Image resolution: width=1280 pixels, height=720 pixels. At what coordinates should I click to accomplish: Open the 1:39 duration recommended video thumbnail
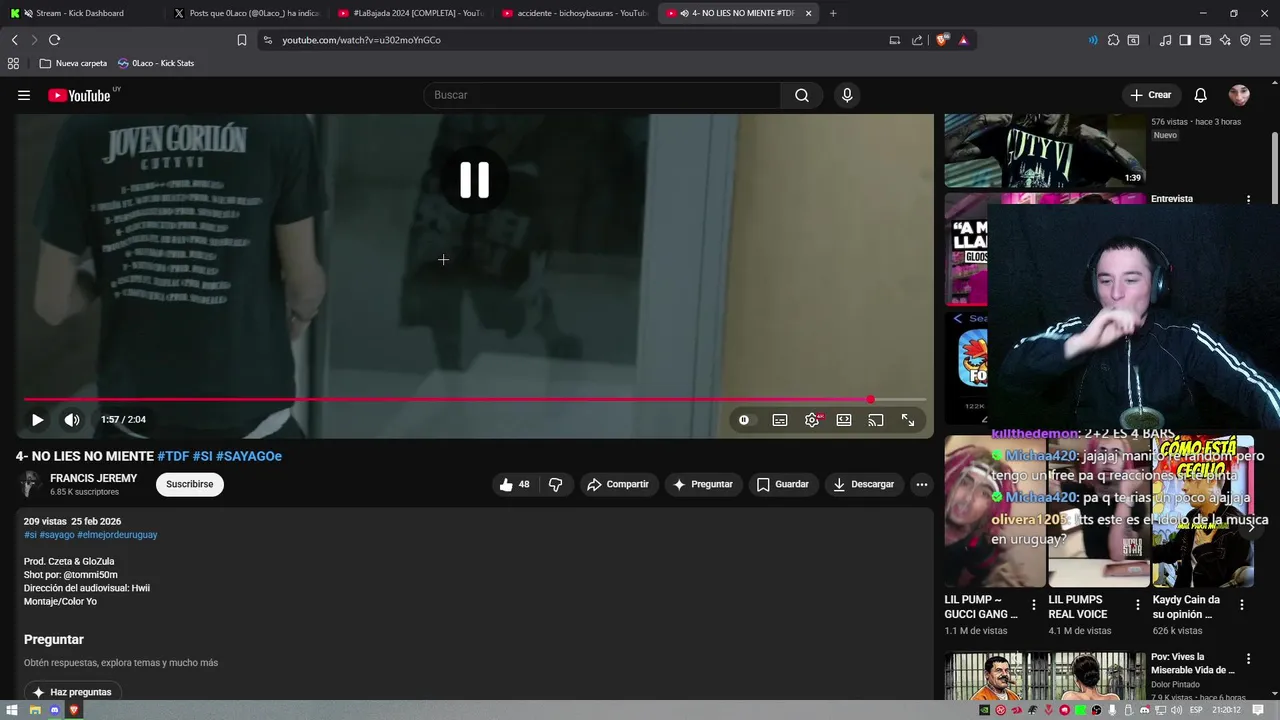tap(1045, 151)
